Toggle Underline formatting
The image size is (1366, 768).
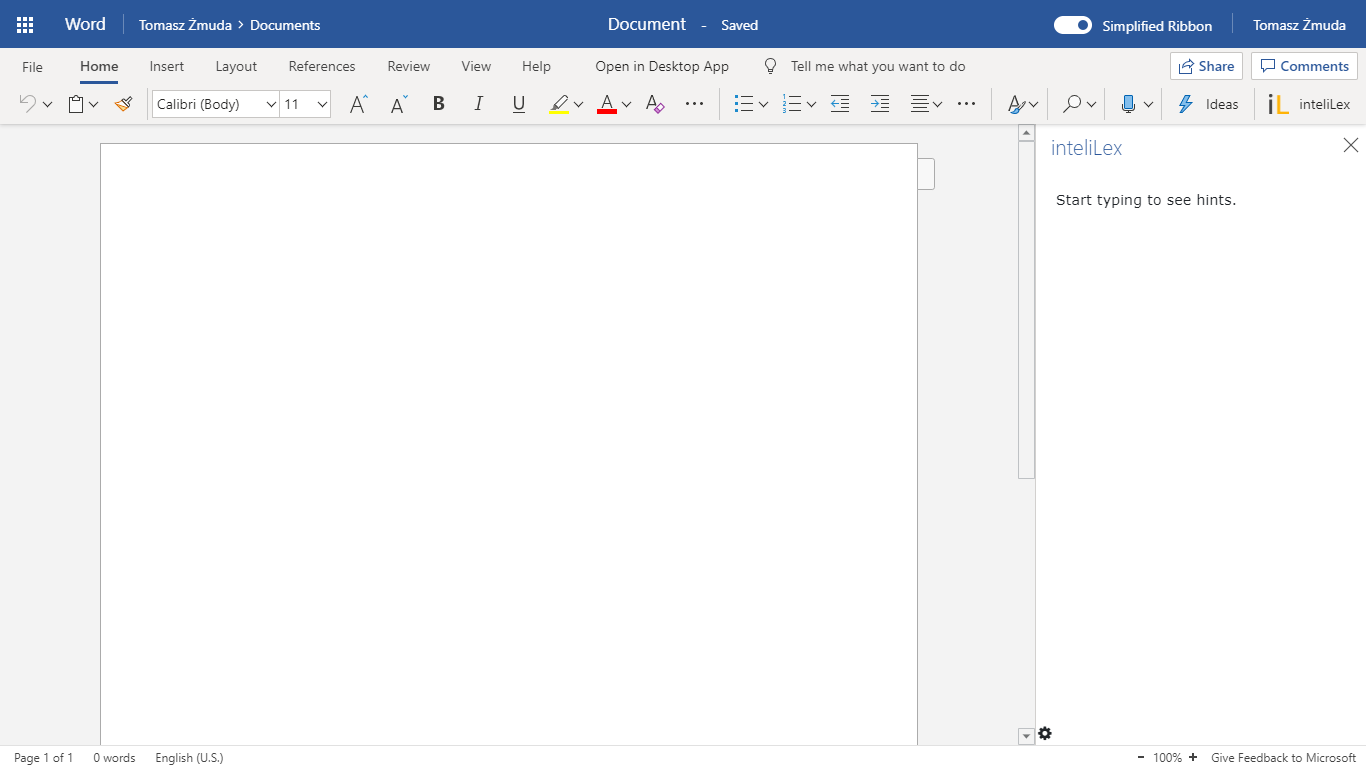pos(518,104)
